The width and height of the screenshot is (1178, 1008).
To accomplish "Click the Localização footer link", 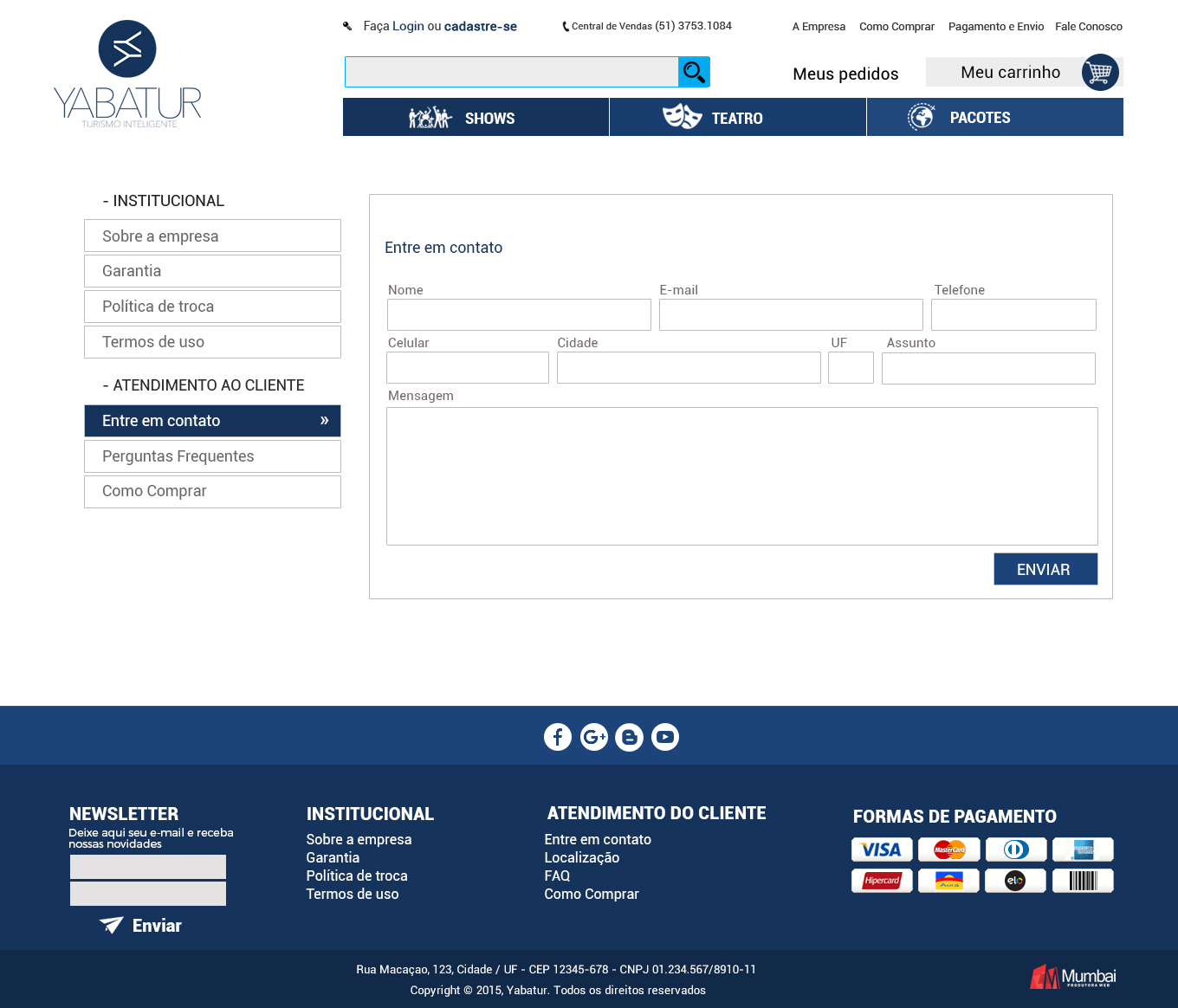I will [x=581, y=857].
